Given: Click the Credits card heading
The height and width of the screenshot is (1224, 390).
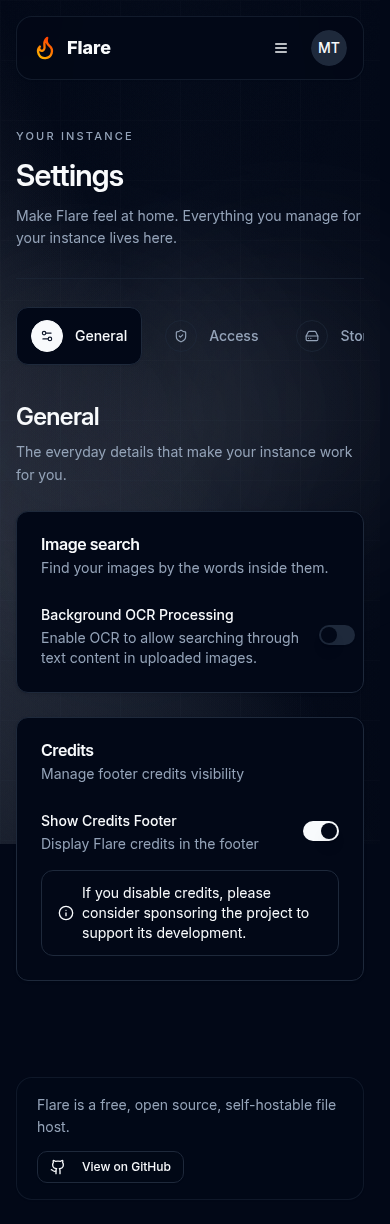Looking at the screenshot, I should [67, 750].
